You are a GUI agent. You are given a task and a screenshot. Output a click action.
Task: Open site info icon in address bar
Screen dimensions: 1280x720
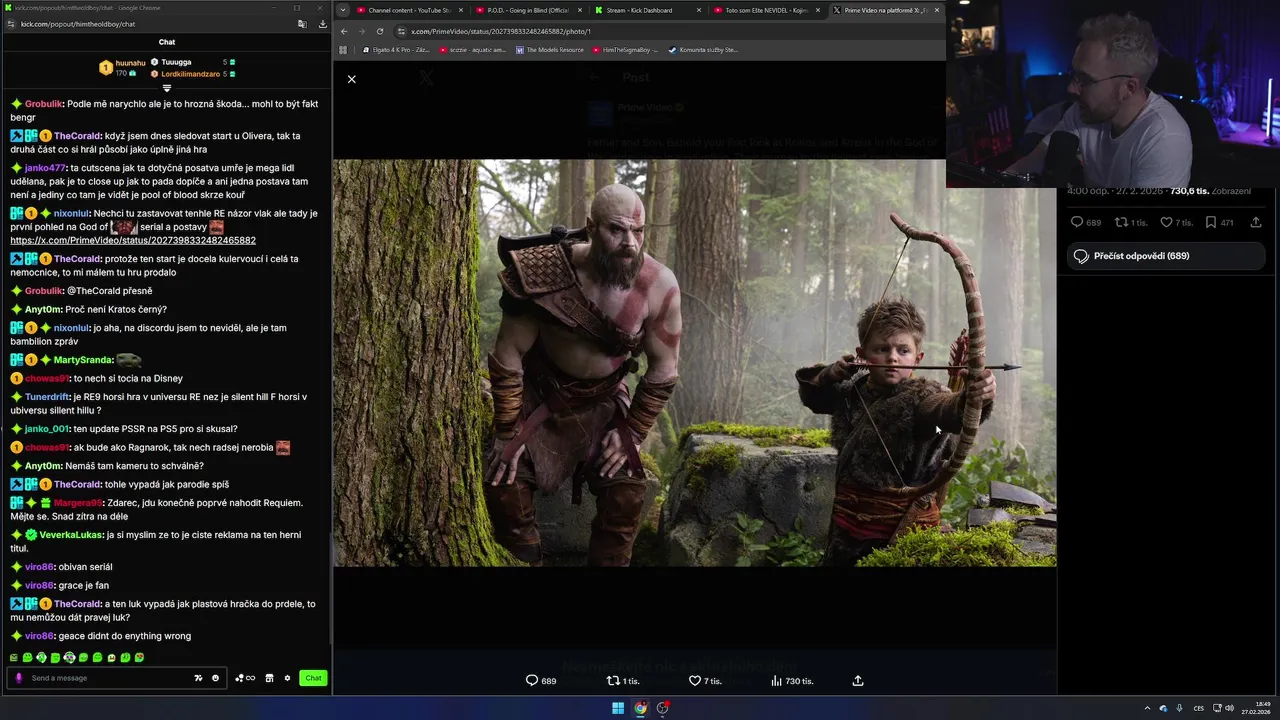[x=401, y=31]
